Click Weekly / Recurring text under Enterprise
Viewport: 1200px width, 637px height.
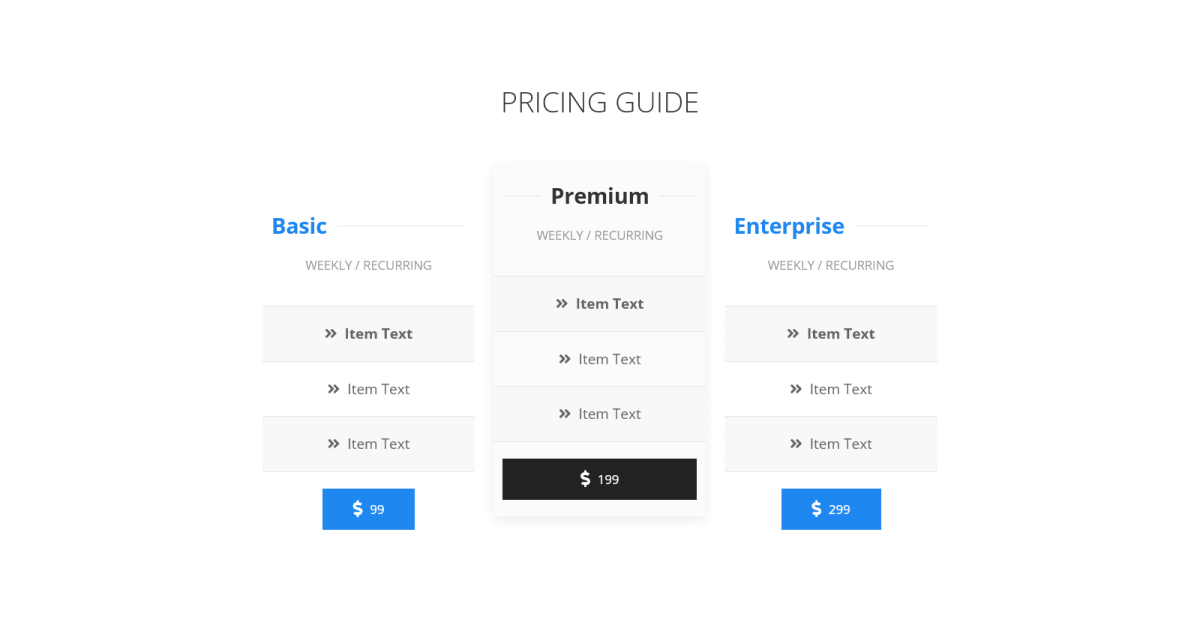pyautogui.click(x=831, y=265)
